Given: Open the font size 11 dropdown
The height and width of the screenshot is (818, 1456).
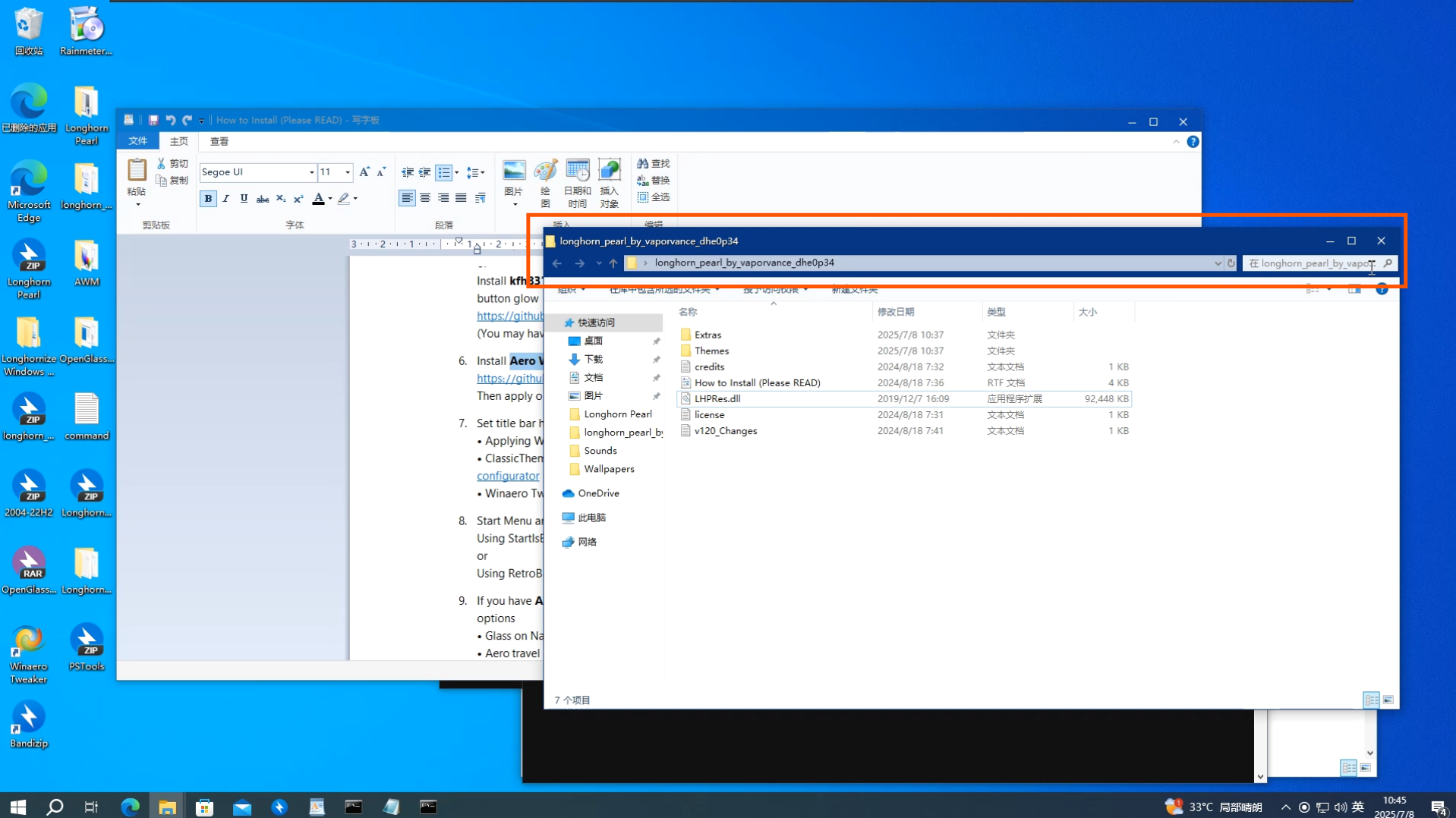Looking at the screenshot, I should pyautogui.click(x=348, y=172).
